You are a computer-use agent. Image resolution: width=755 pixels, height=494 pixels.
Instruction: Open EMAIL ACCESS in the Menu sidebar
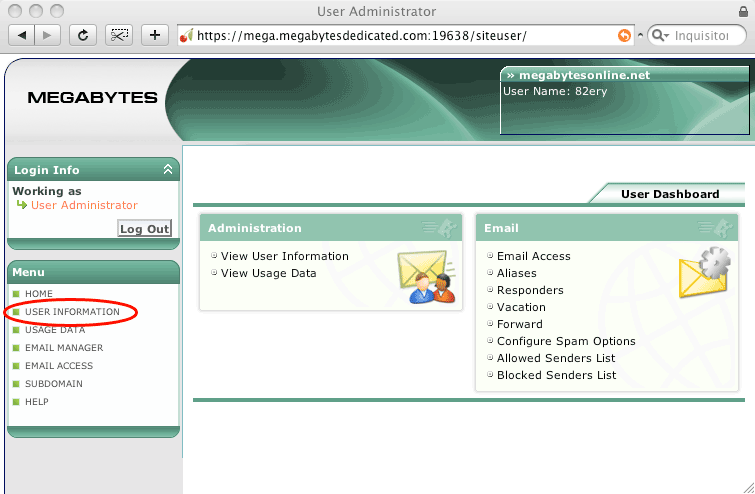coord(59,365)
